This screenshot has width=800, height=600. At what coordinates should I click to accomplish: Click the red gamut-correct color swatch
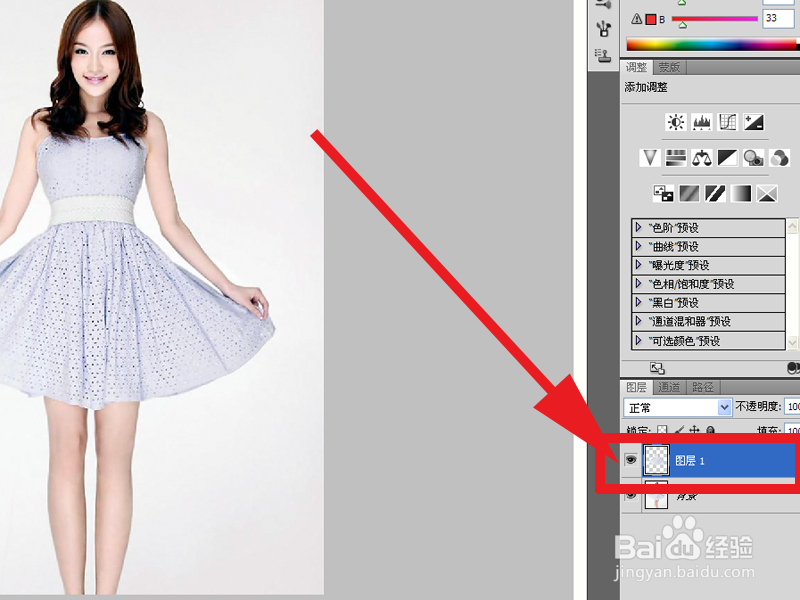coord(651,19)
